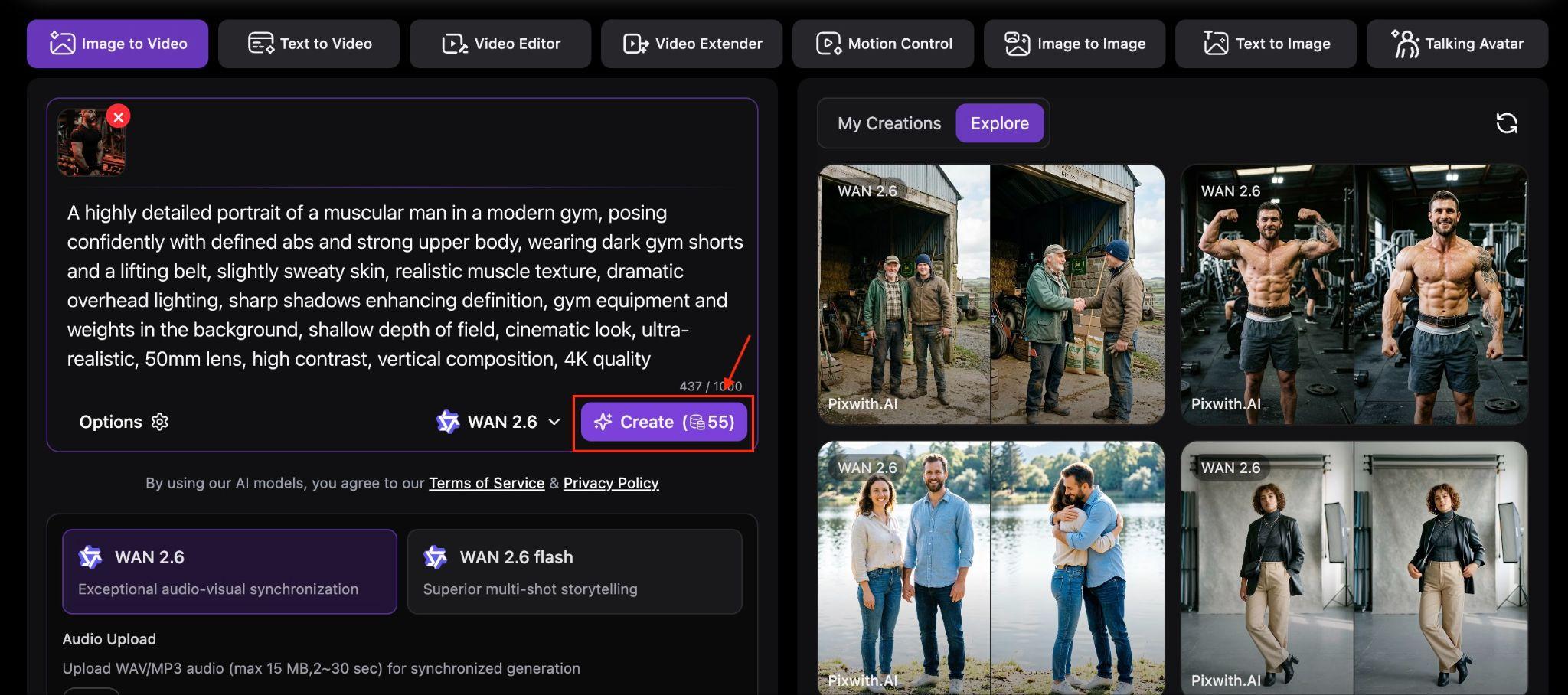Click the Video Extender tab icon

pos(635,44)
